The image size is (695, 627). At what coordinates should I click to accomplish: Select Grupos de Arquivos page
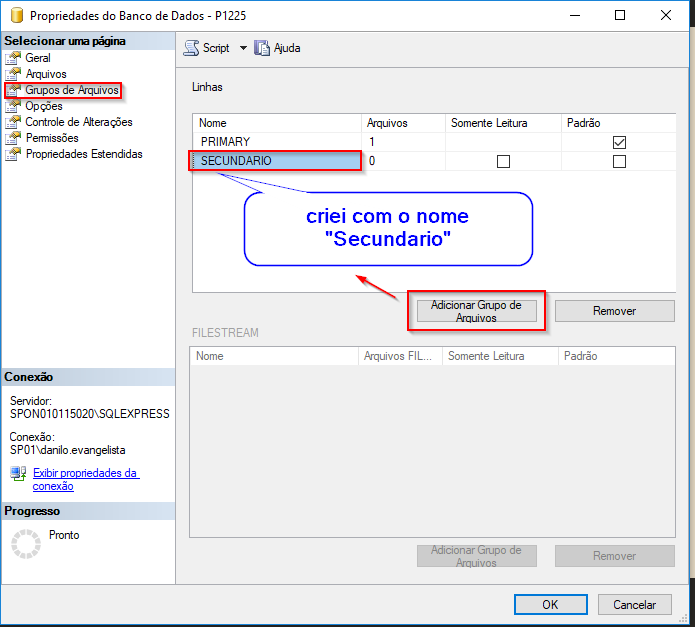[x=72, y=90]
